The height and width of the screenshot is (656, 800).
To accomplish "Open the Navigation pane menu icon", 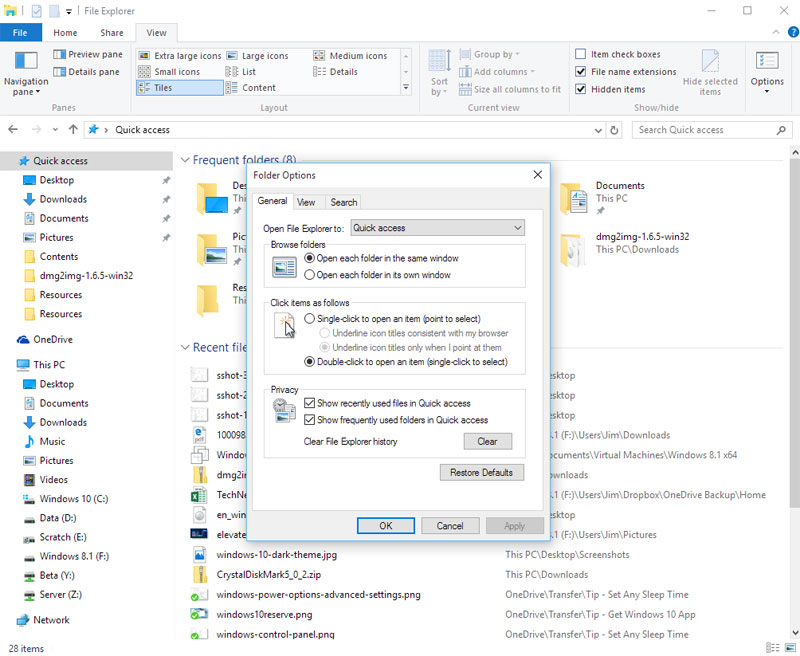I will click(x=26, y=61).
